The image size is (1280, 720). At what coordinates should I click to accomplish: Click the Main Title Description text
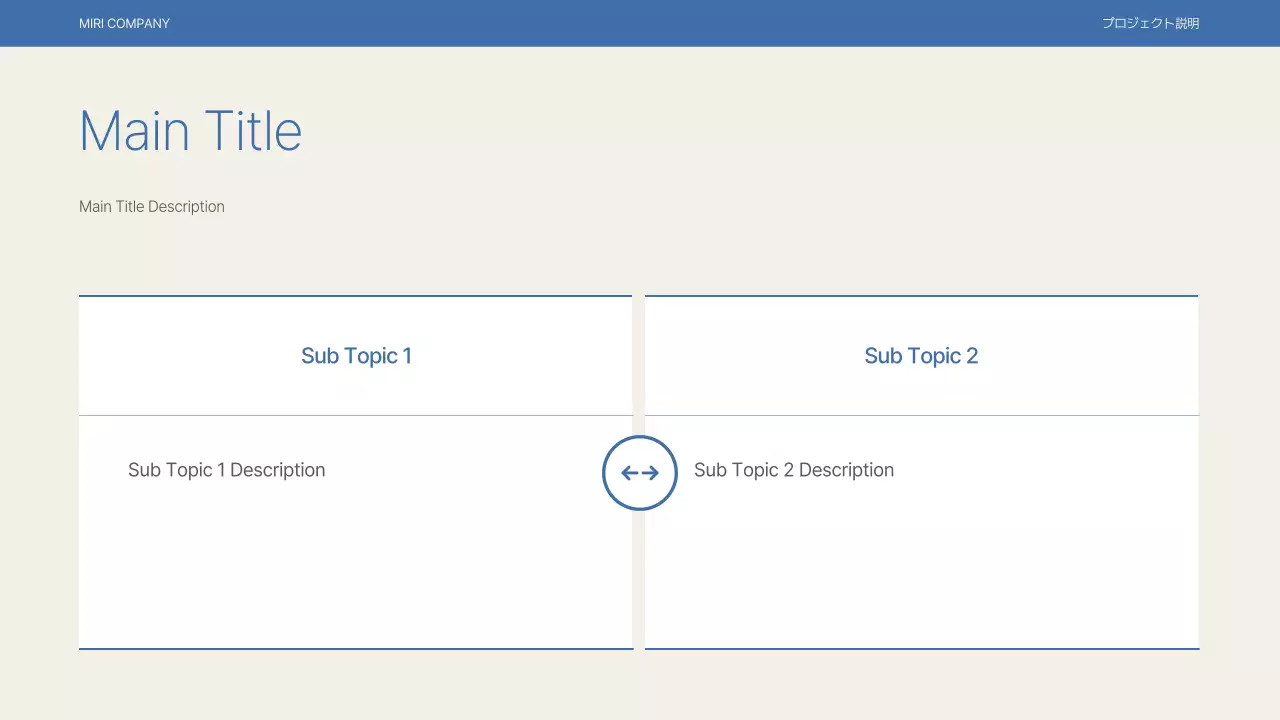[x=152, y=207]
